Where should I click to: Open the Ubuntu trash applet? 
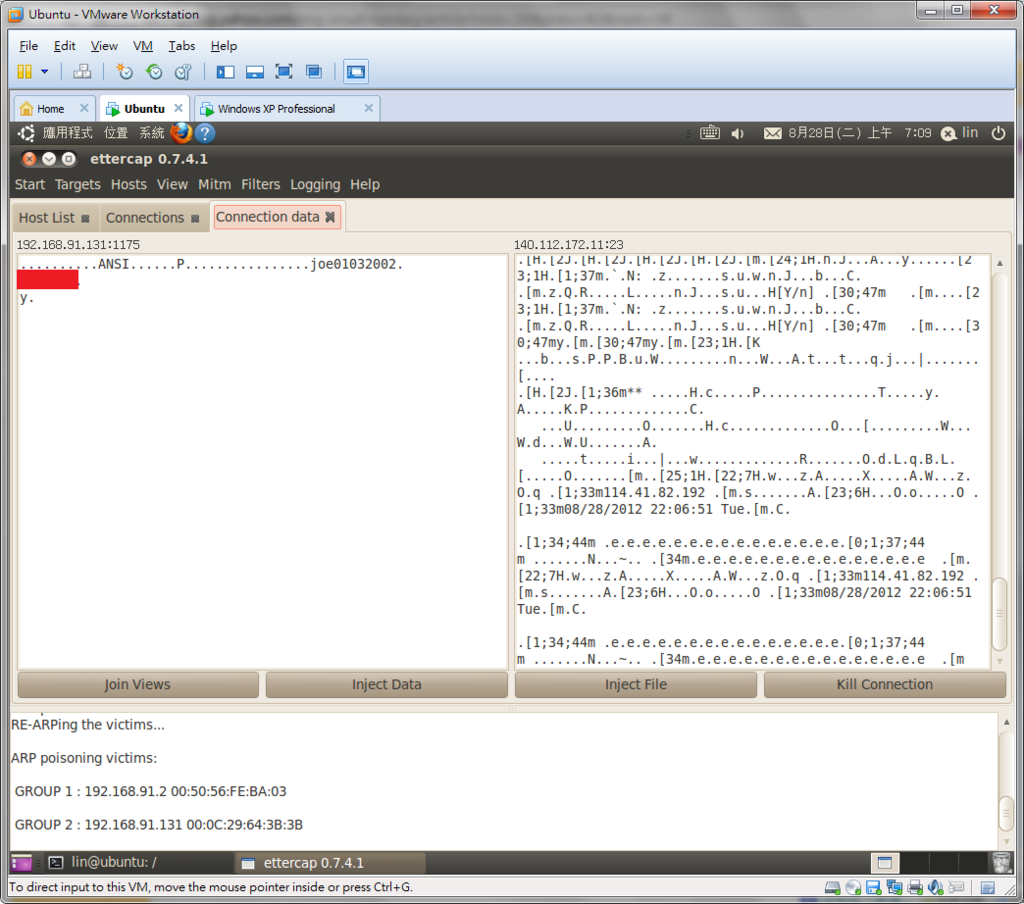(1001, 862)
